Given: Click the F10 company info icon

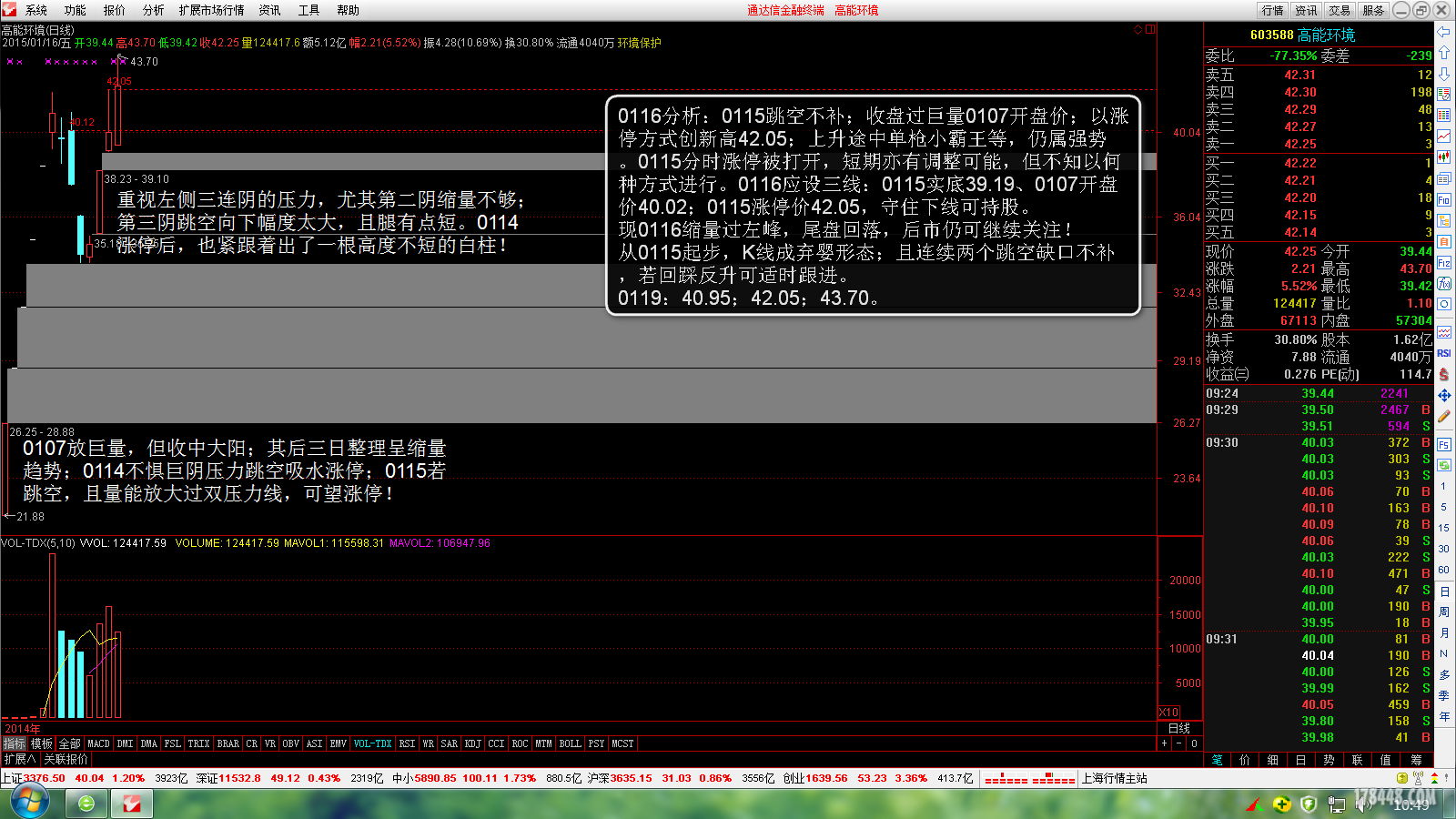Looking at the screenshot, I should 1444,199.
